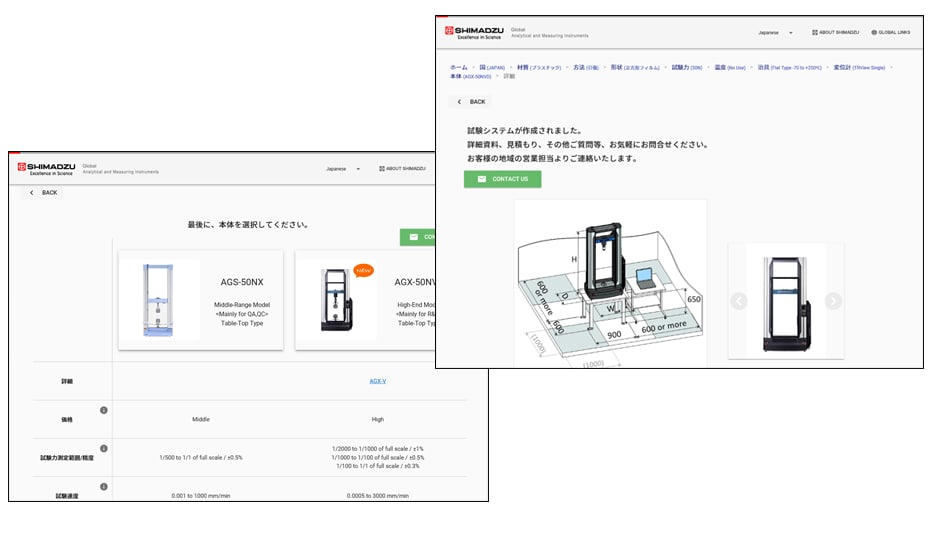Go to 変位計 TRView breadcrumb
The image size is (929, 549).
pos(859,68)
